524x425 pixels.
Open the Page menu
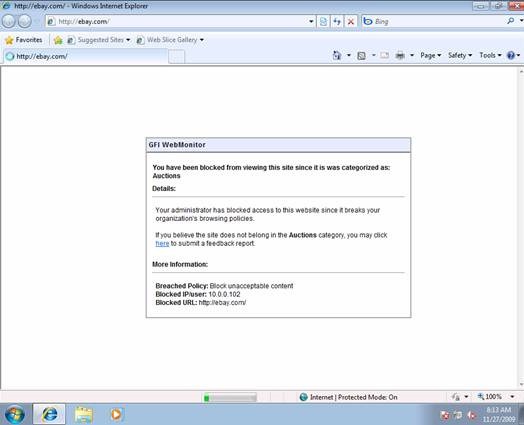(x=431, y=55)
